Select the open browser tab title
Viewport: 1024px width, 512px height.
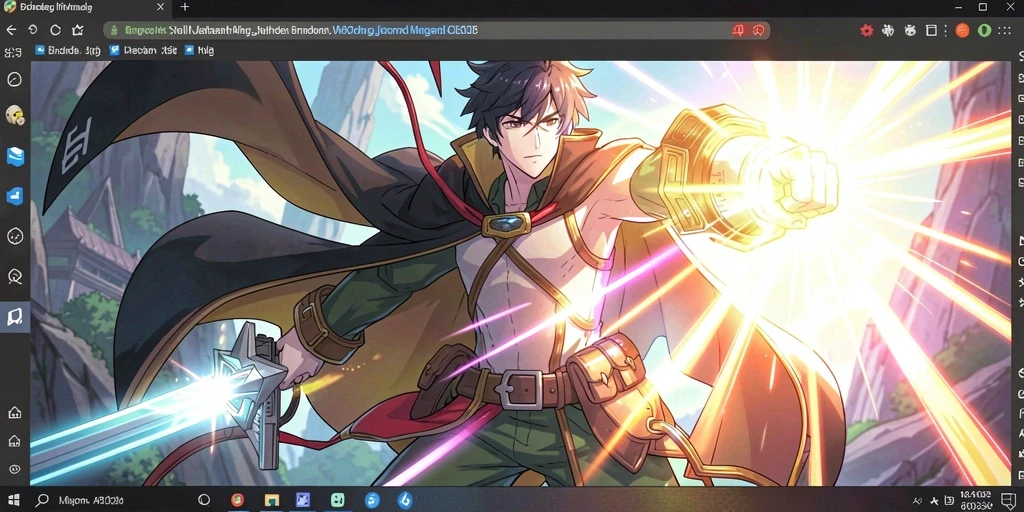tap(56, 7)
